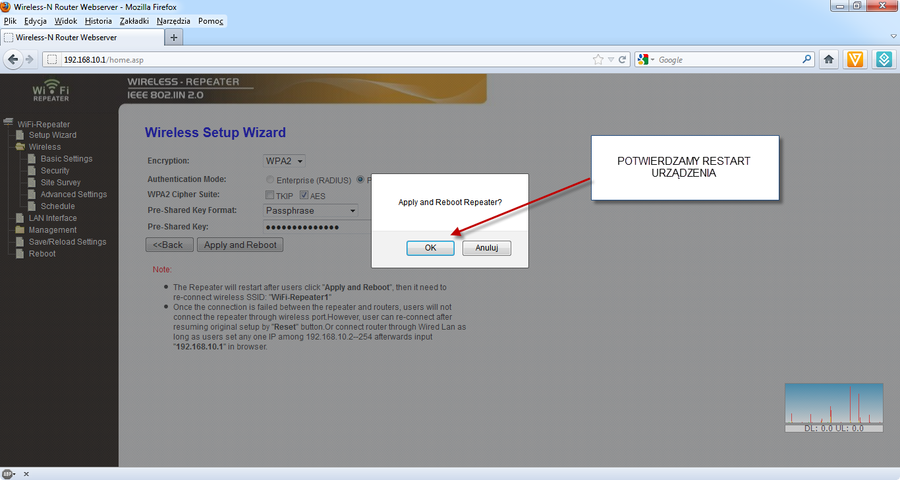
Task: Open a new tab with plus button
Action: coord(175,38)
